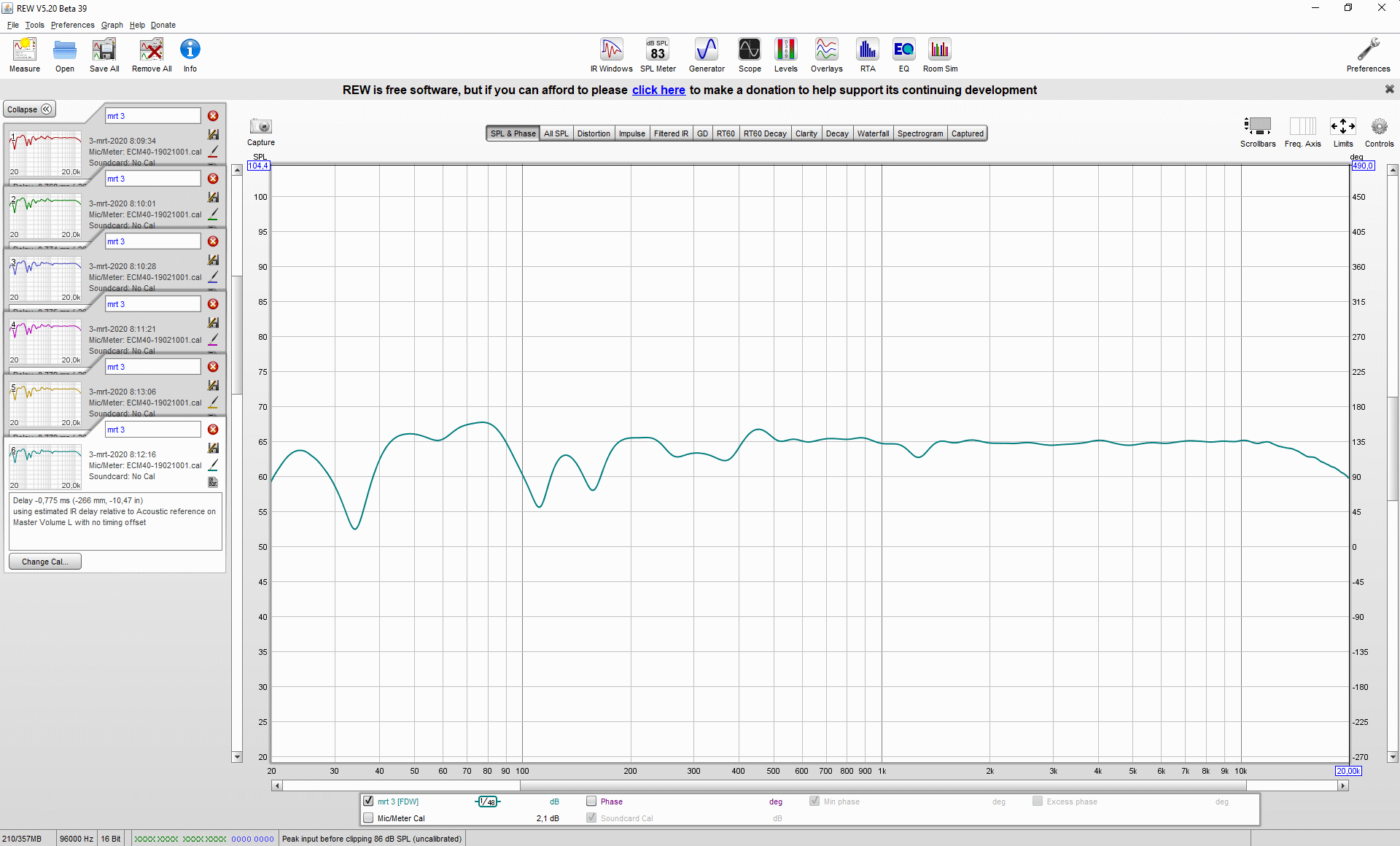The height and width of the screenshot is (846, 1400).
Task: Dismiss the donation banner
Action: point(1389,89)
